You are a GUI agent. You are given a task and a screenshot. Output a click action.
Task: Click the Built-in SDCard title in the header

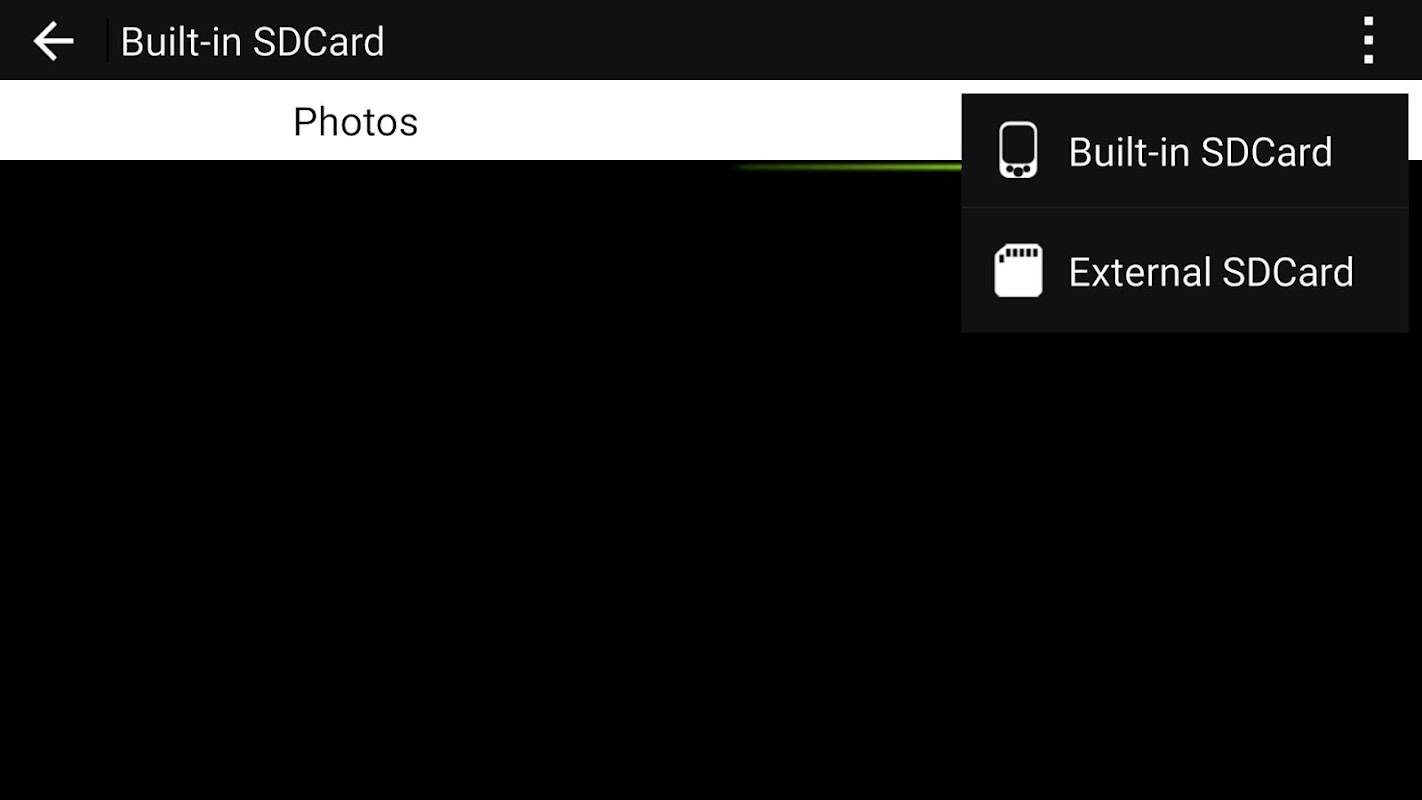(252, 42)
